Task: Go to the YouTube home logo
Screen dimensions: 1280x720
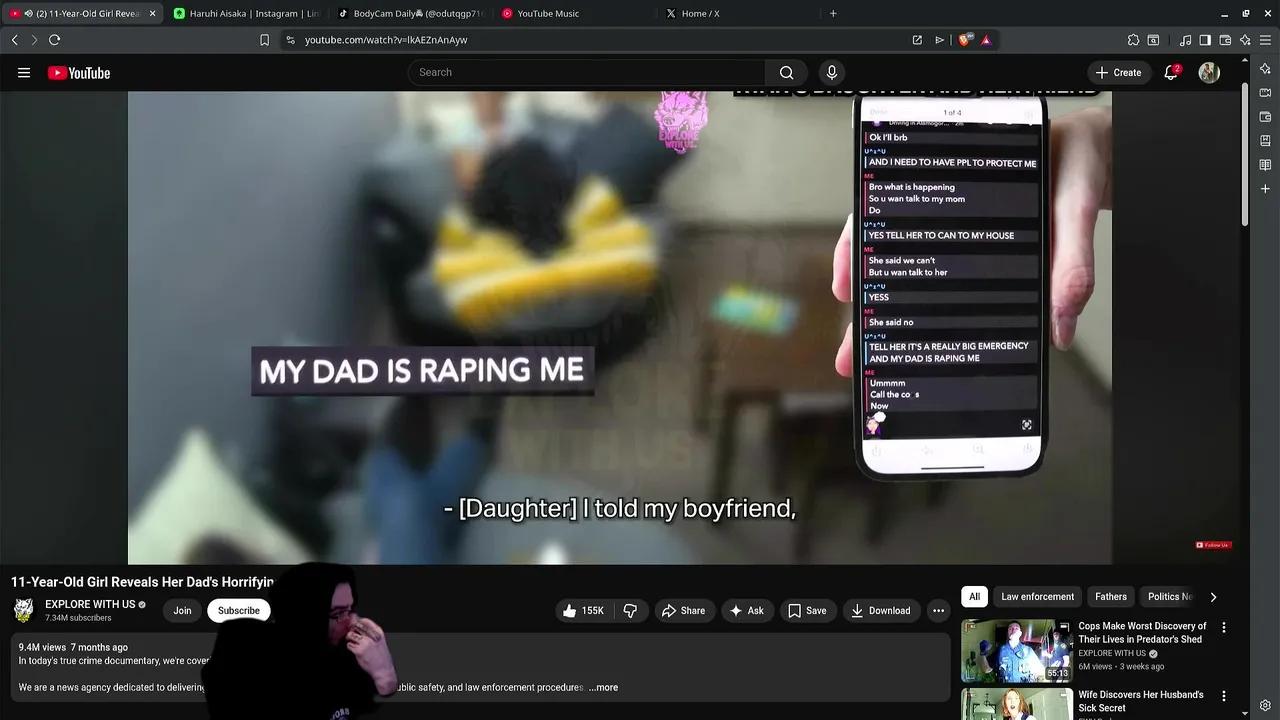Action: (x=79, y=73)
